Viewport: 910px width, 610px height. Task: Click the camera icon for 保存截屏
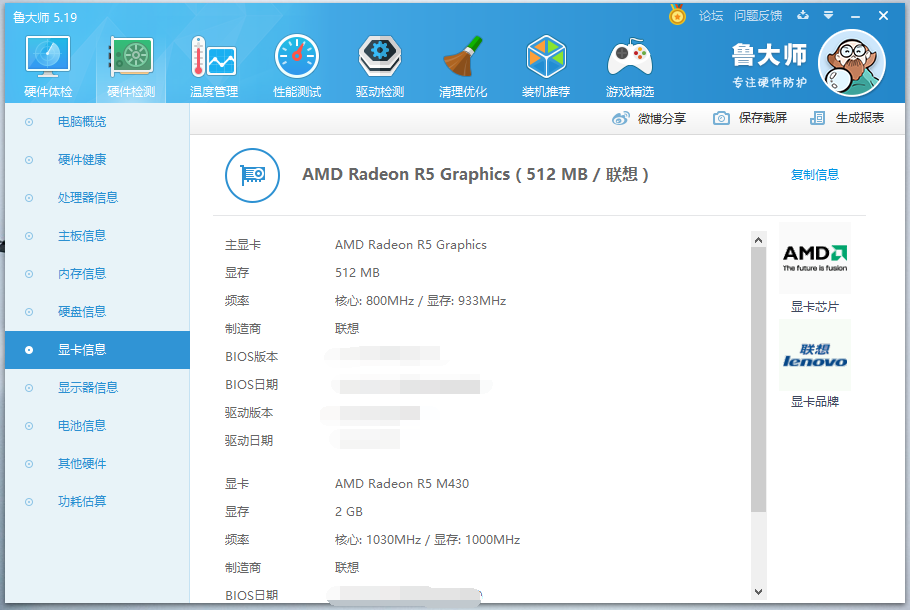(x=721, y=118)
